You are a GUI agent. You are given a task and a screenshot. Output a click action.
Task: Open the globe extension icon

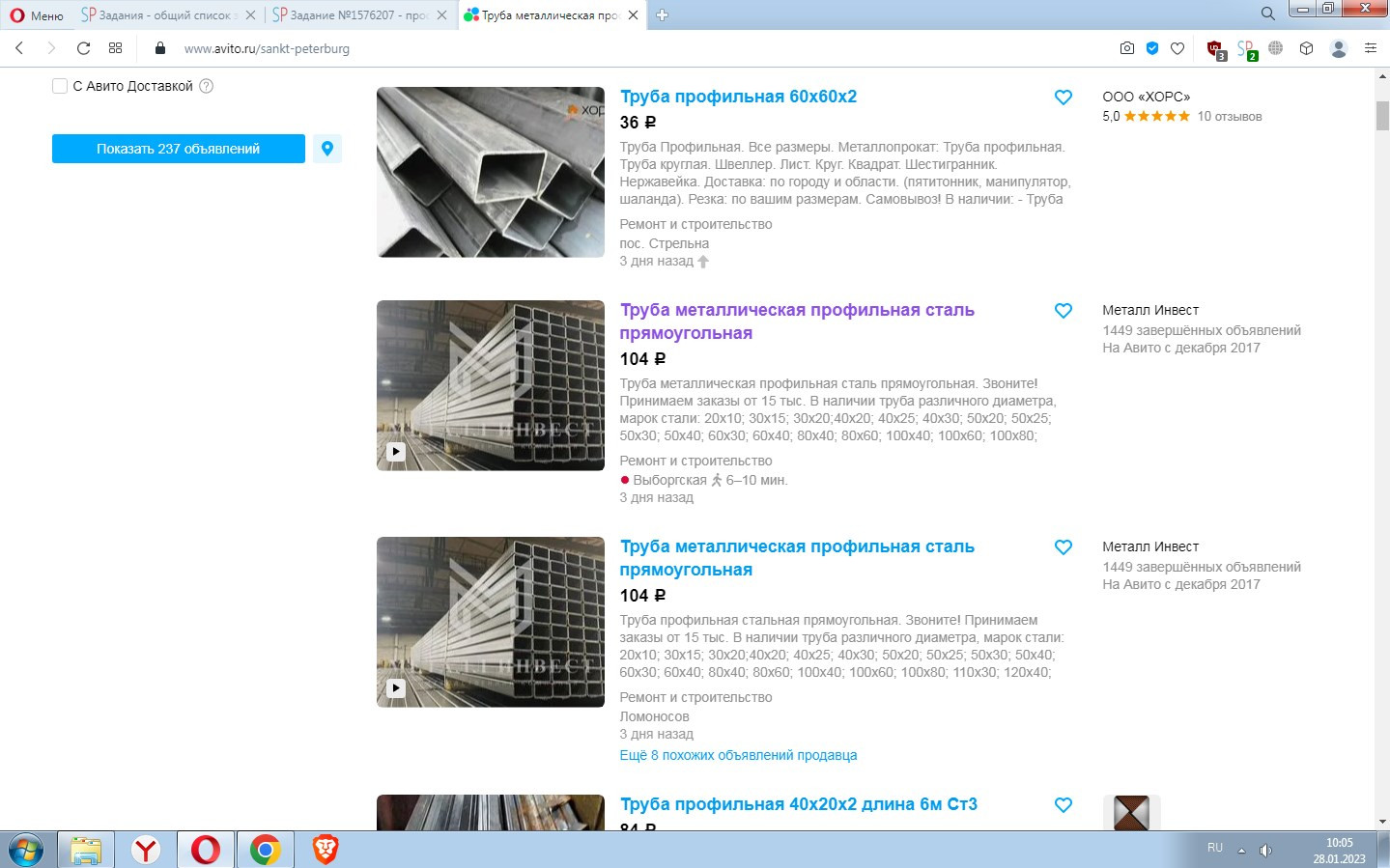pos(1276,48)
